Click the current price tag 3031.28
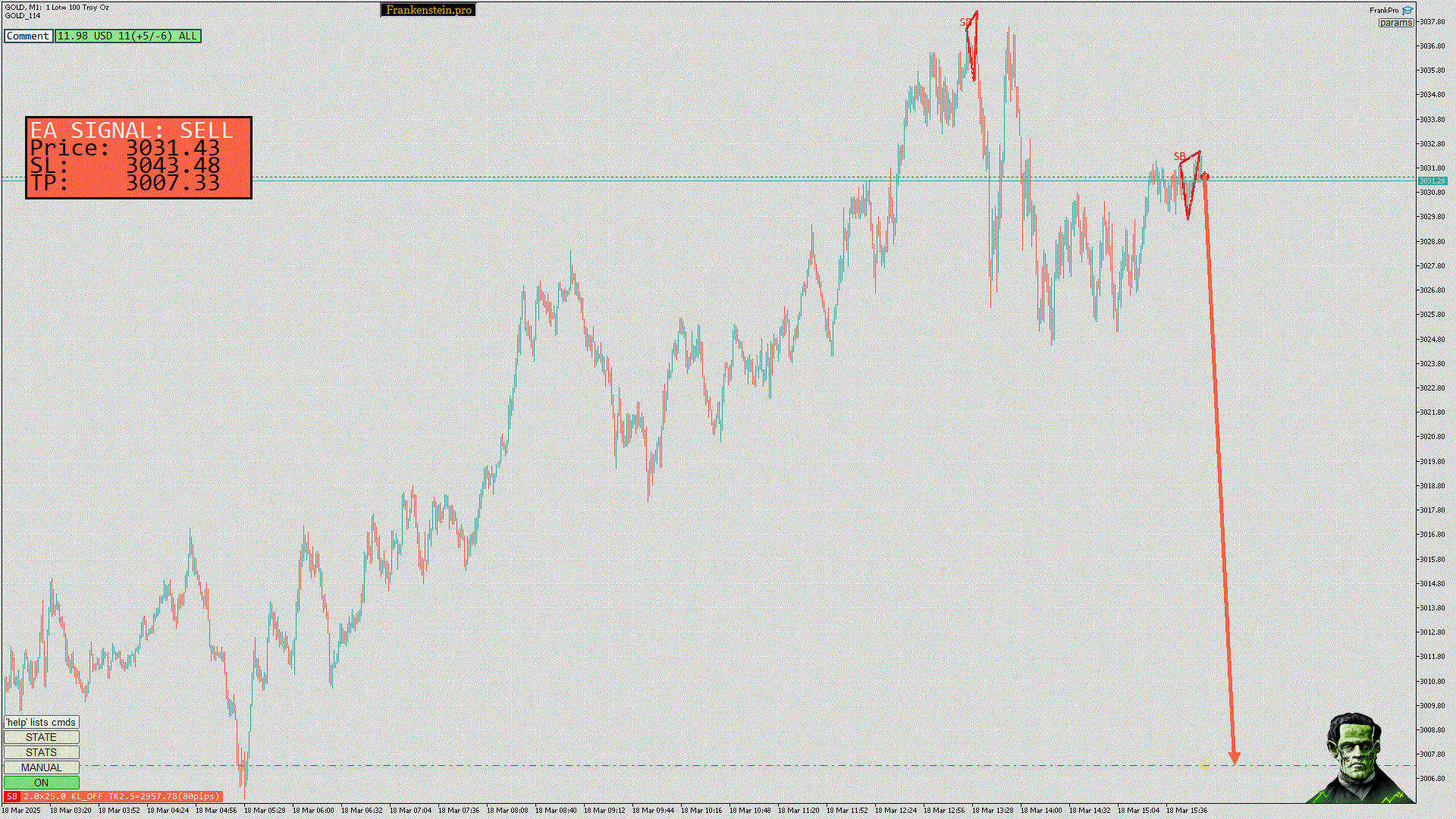This screenshot has height=819, width=1456. tap(1432, 180)
